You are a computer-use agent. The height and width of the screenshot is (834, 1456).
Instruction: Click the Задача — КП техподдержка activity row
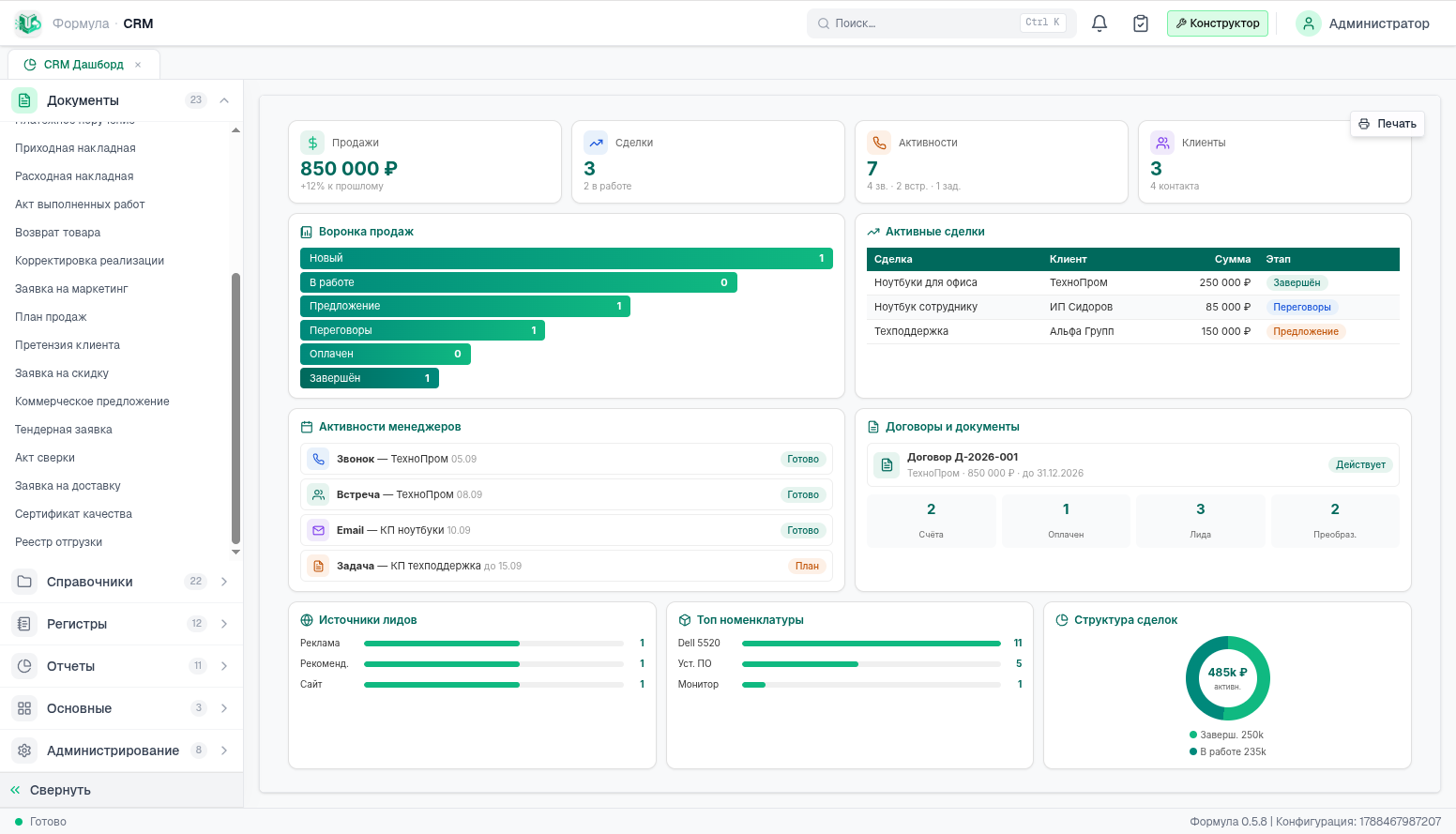[x=567, y=566]
